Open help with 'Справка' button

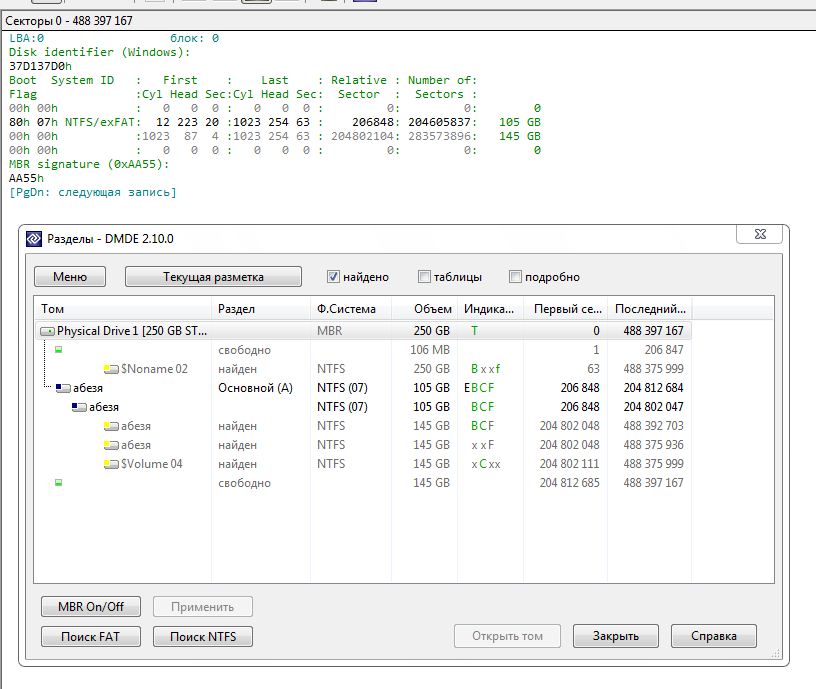pyautogui.click(x=713, y=636)
